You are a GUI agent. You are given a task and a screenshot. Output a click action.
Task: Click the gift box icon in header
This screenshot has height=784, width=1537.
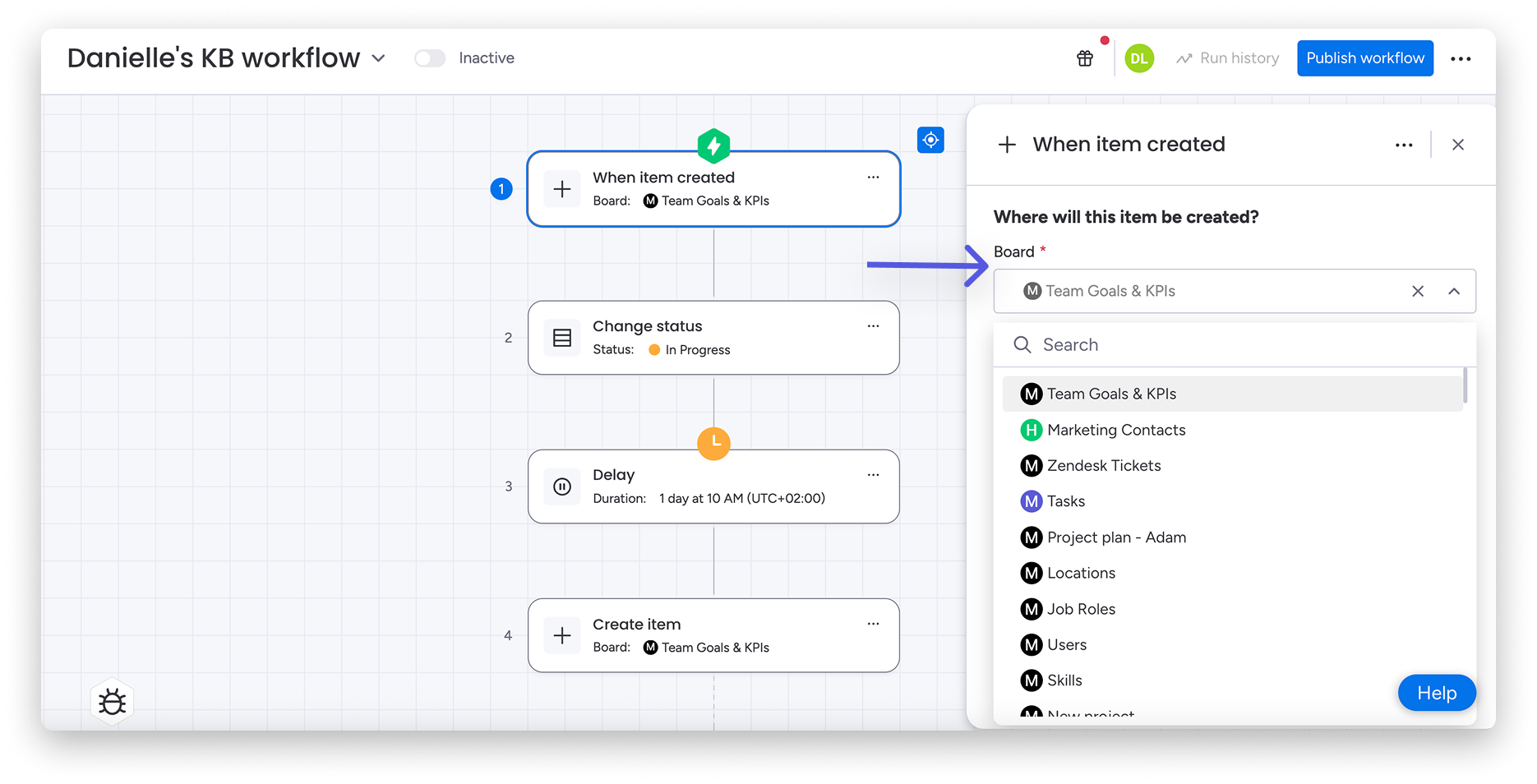(x=1085, y=58)
